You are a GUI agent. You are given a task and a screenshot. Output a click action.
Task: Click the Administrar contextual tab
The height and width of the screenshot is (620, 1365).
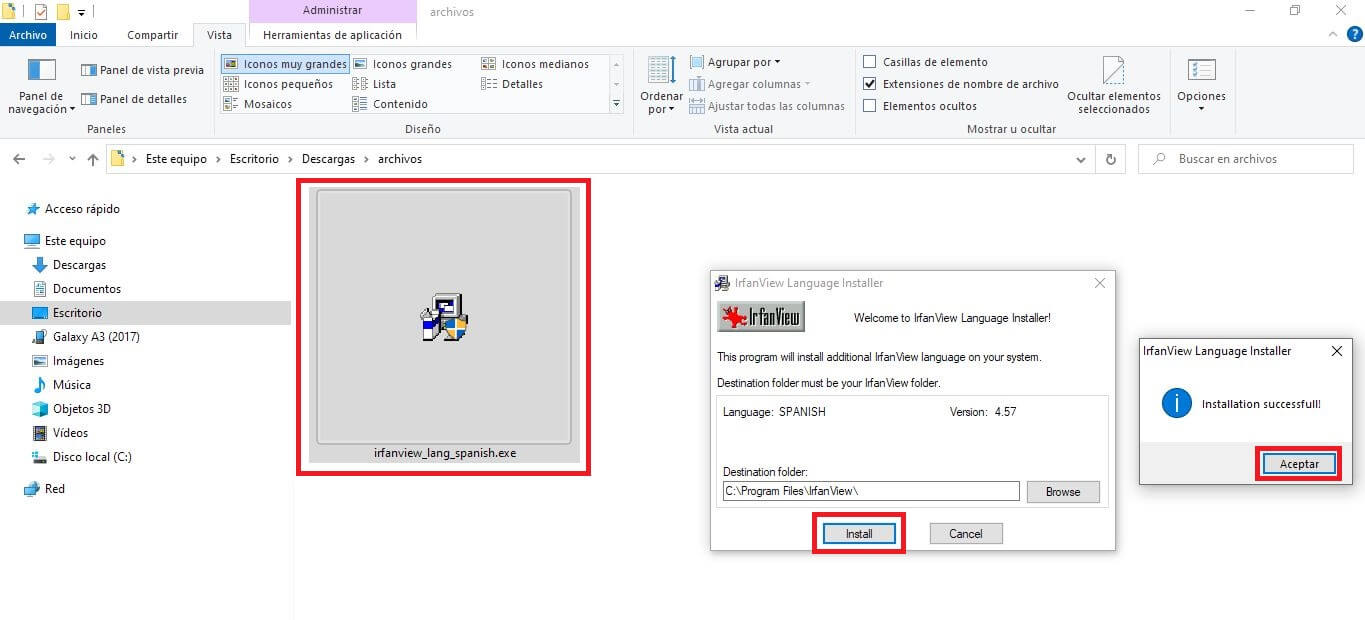[333, 12]
